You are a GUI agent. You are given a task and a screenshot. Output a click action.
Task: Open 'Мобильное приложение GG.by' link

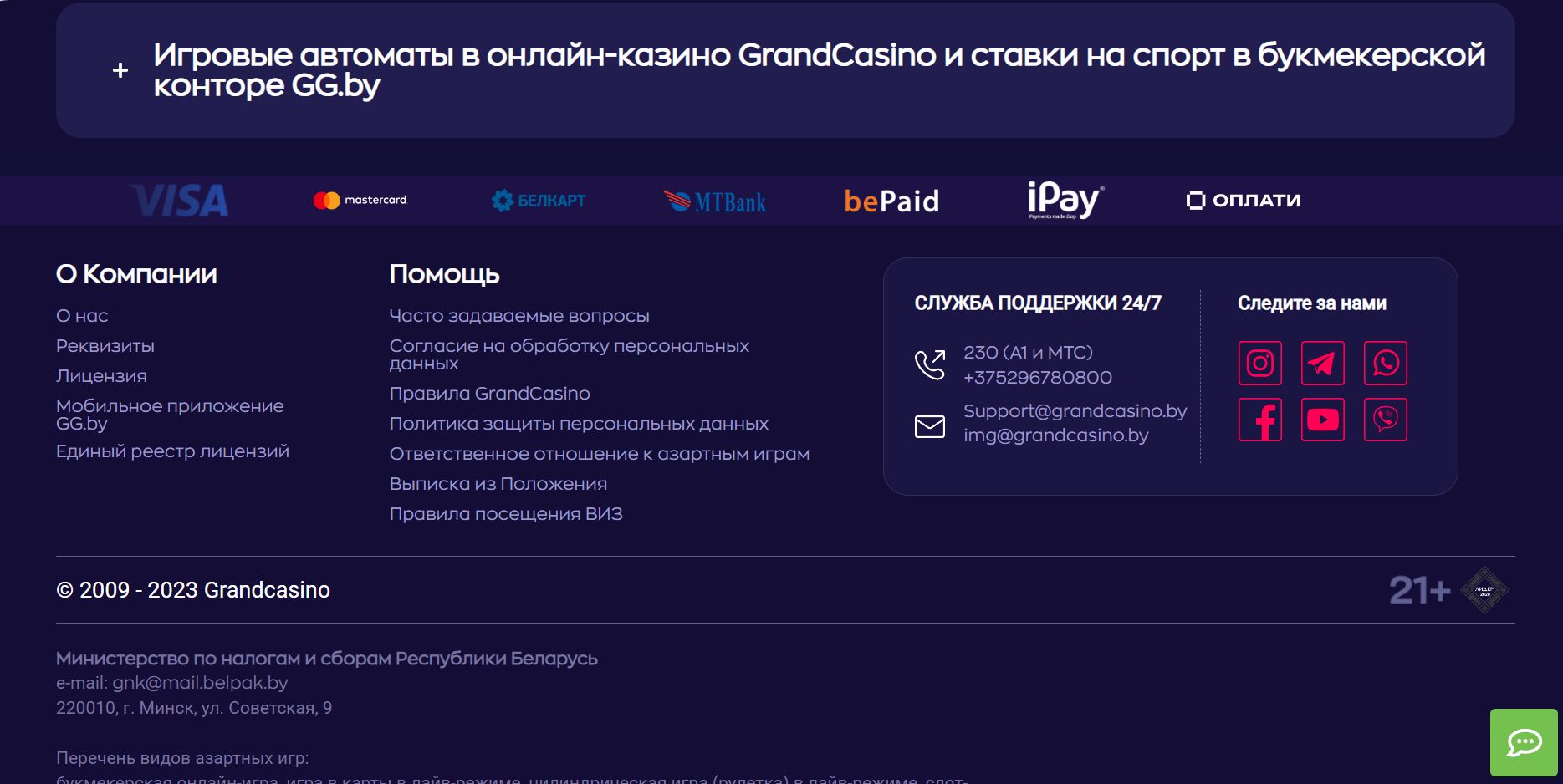click(x=170, y=415)
